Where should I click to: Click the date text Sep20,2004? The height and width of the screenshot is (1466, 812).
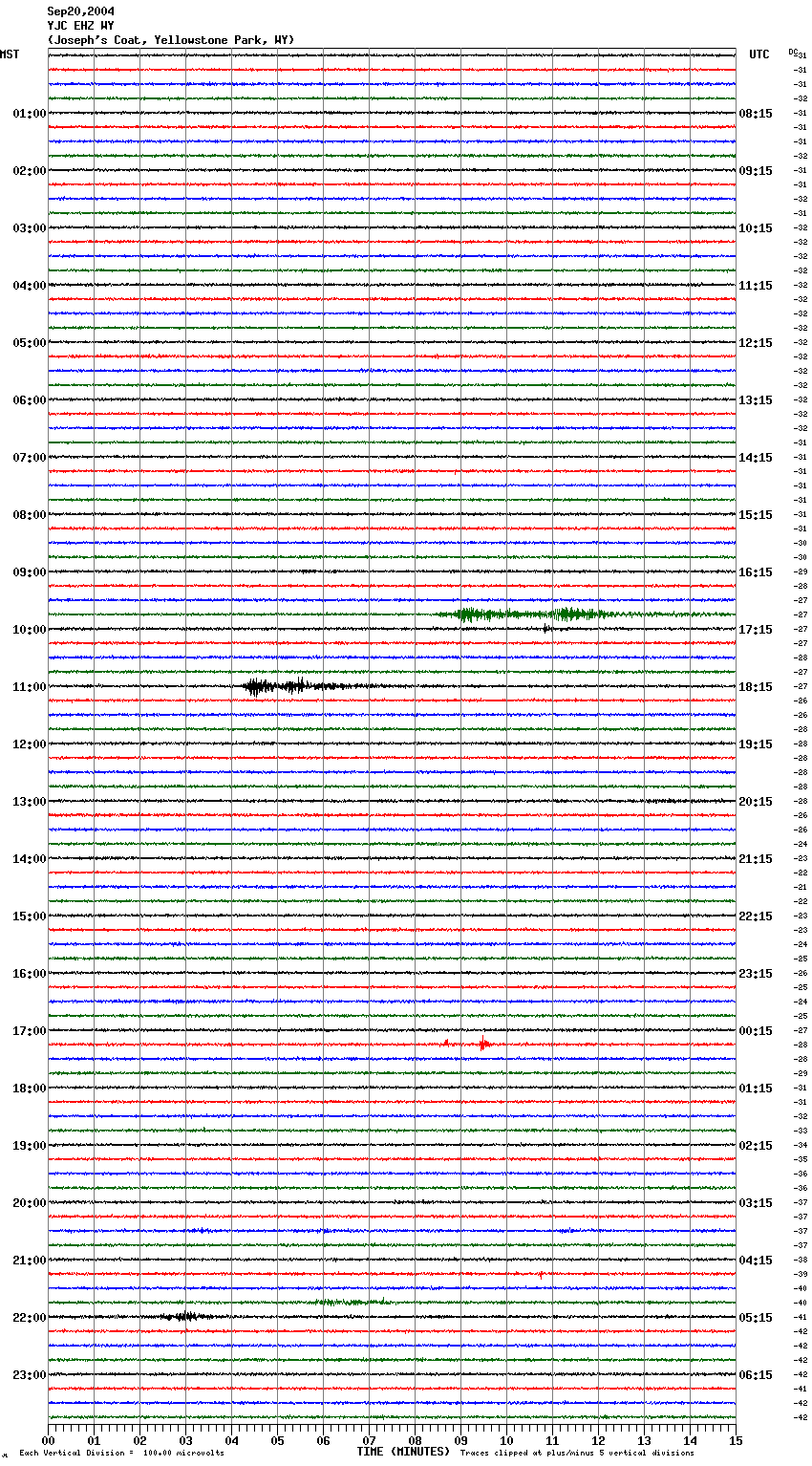tap(80, 11)
